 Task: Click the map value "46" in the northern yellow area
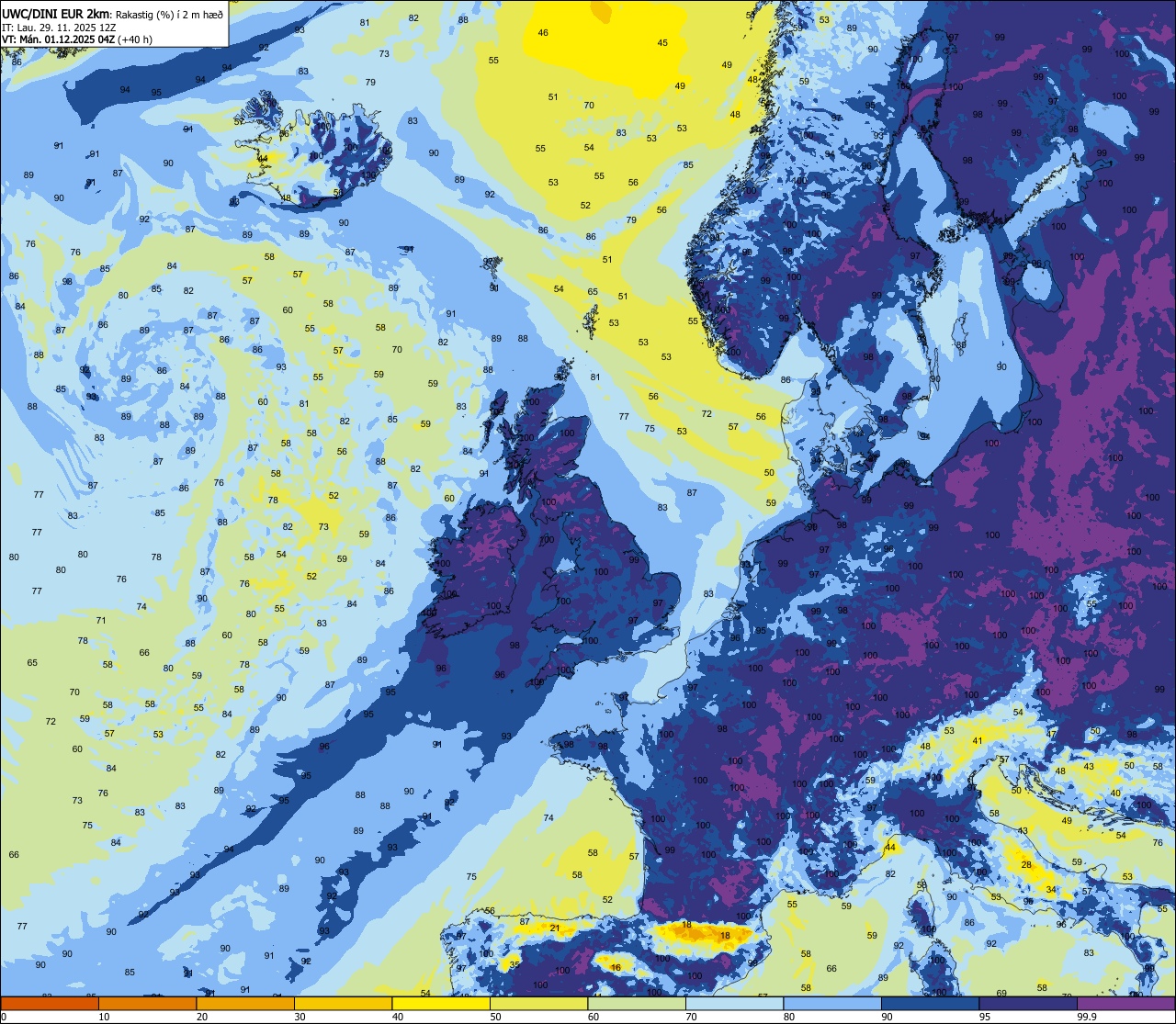tap(543, 33)
